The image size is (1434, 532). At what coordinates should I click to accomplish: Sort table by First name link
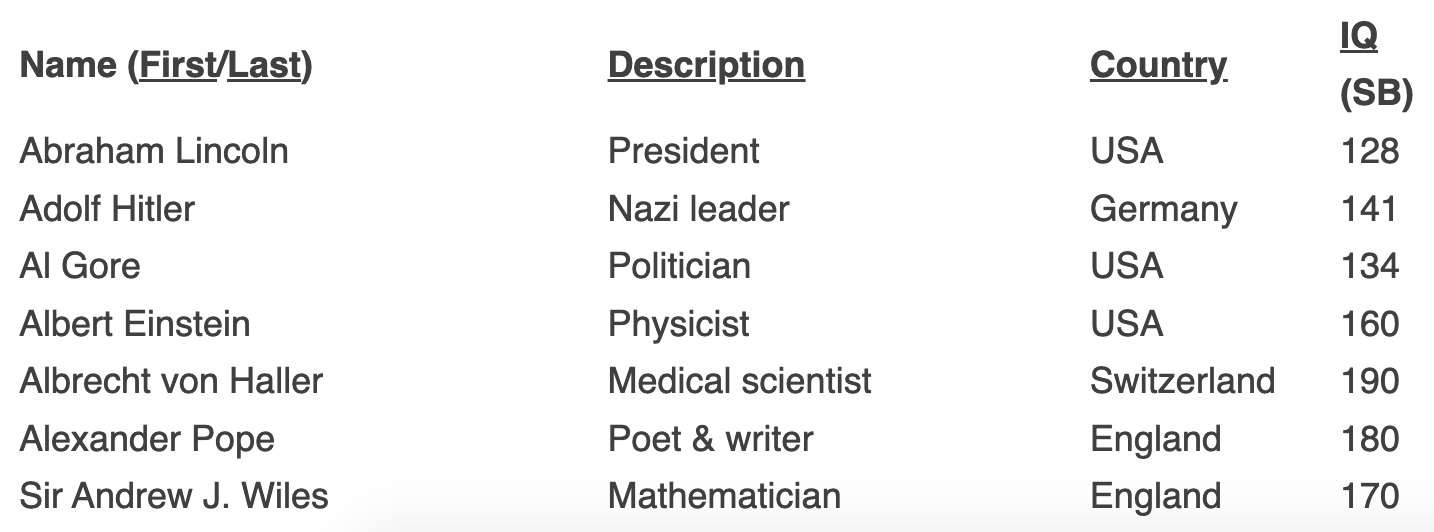[178, 65]
